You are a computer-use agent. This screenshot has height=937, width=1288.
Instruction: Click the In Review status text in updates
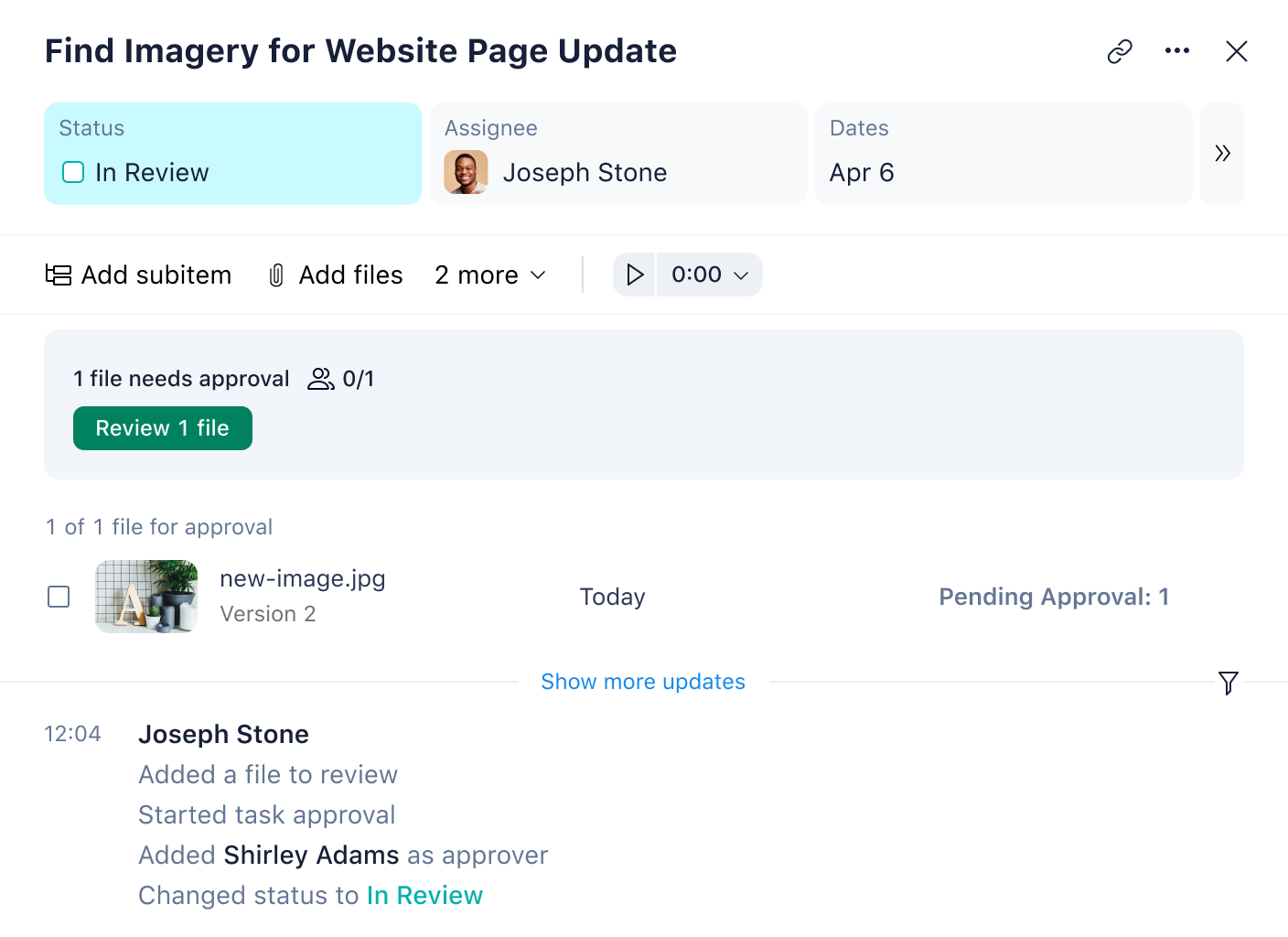click(x=424, y=895)
